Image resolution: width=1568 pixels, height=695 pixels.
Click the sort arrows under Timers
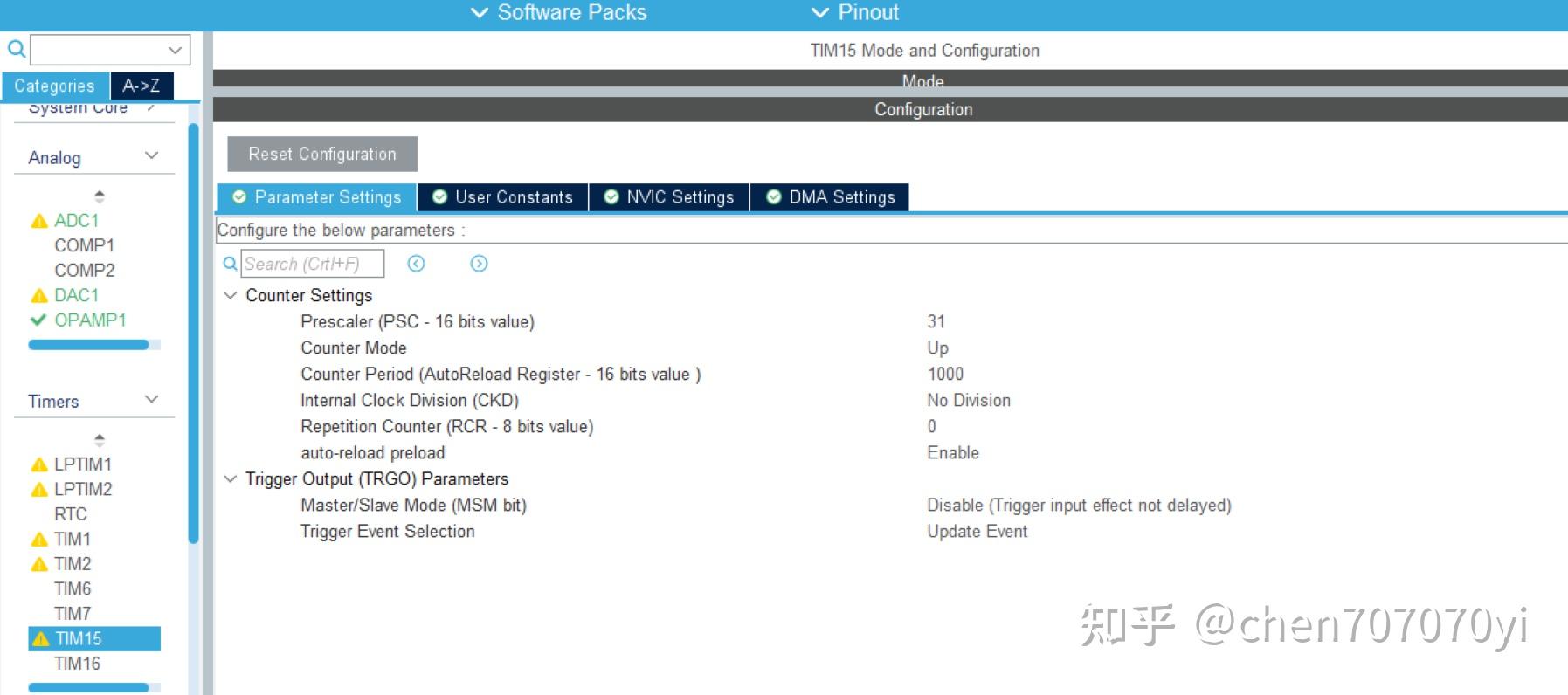pos(100,440)
